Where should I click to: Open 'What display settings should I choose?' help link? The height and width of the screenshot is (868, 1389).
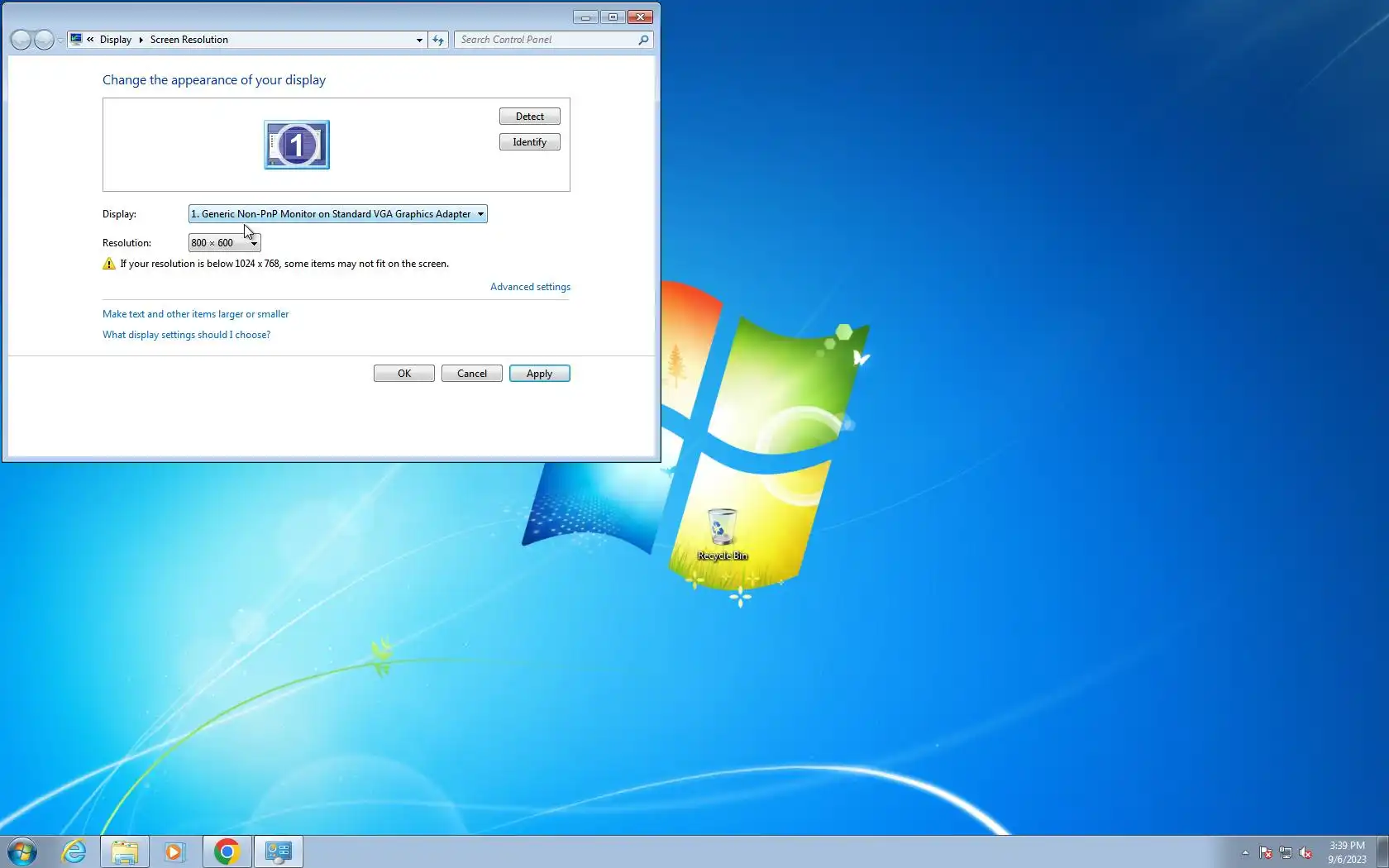pyautogui.click(x=186, y=335)
